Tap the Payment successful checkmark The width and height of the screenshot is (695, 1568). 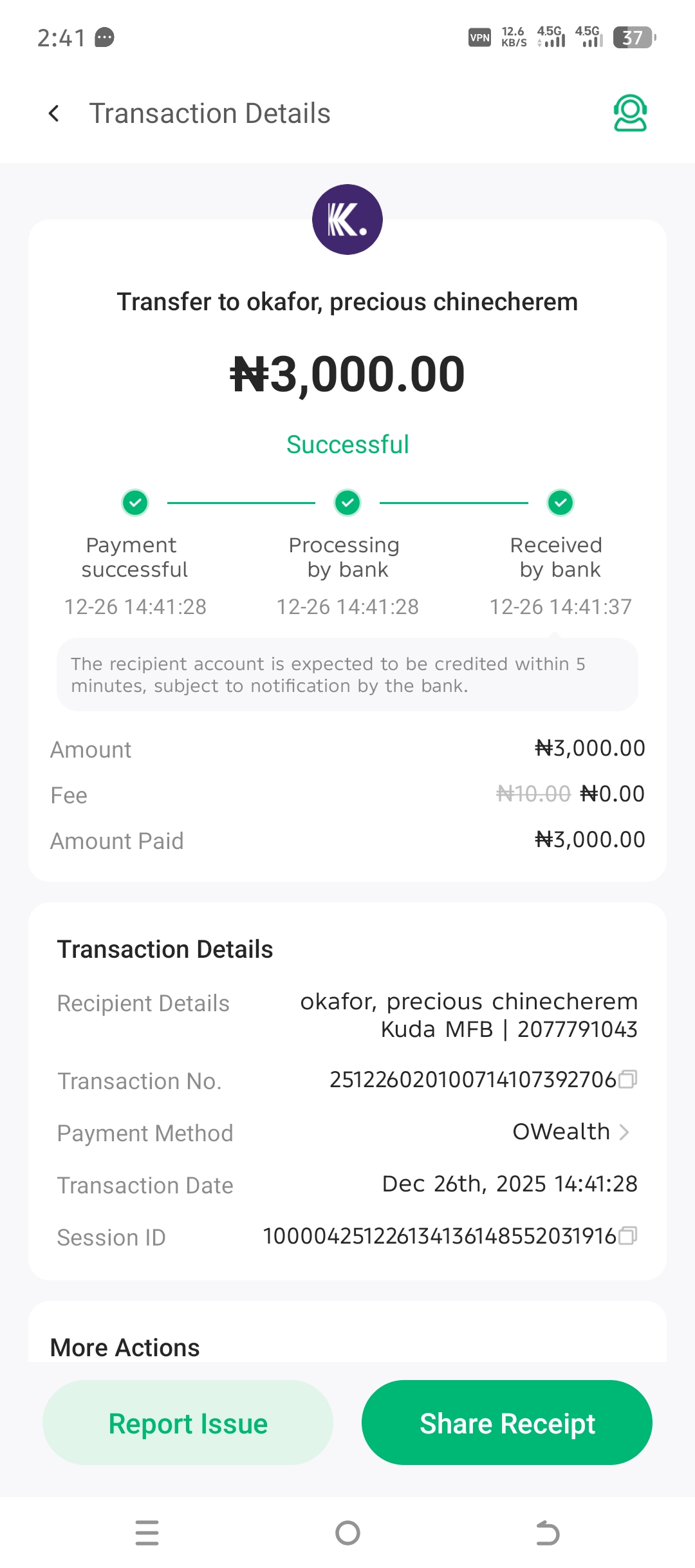coord(135,503)
